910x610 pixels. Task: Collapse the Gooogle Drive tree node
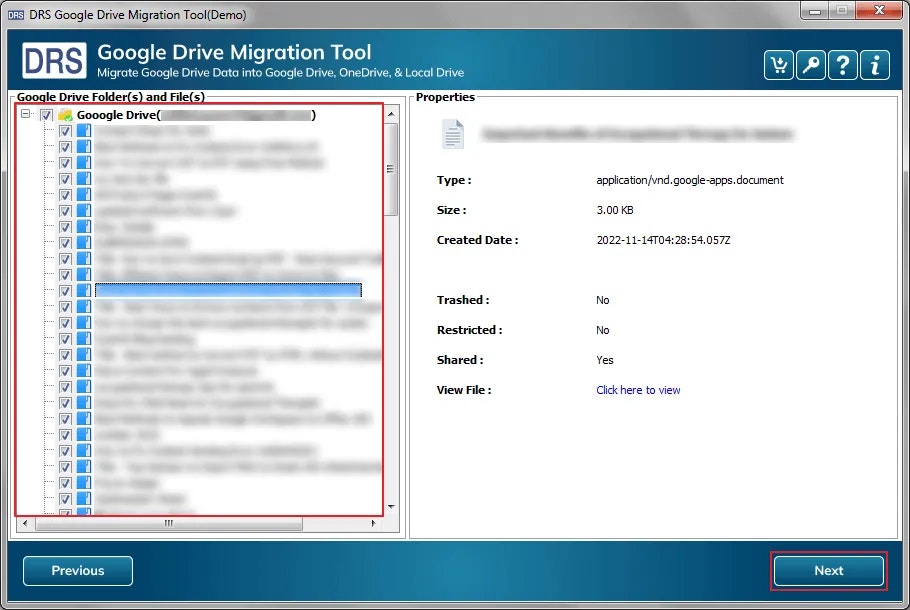(26, 114)
